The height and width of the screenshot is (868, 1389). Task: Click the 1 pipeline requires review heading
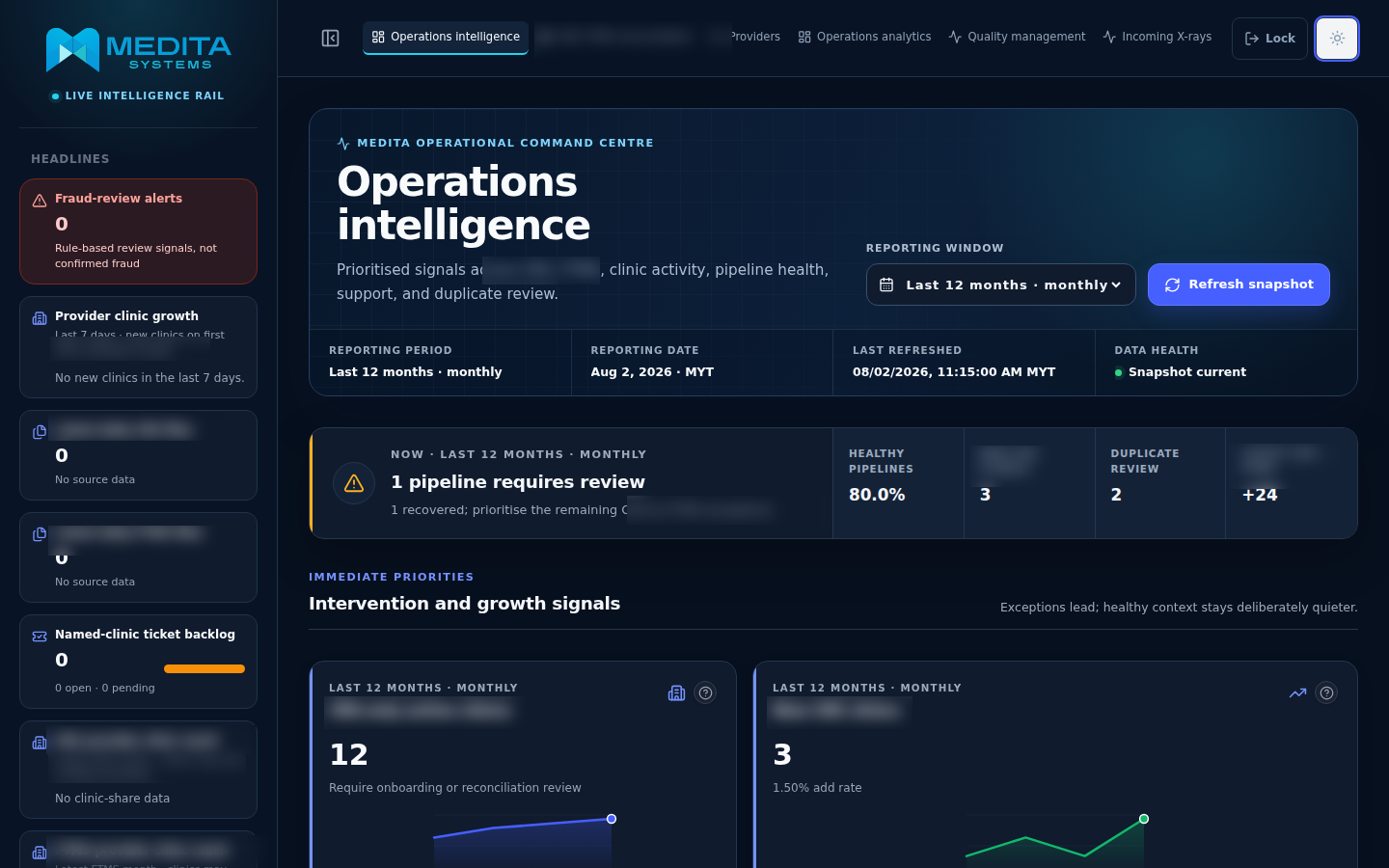(518, 482)
